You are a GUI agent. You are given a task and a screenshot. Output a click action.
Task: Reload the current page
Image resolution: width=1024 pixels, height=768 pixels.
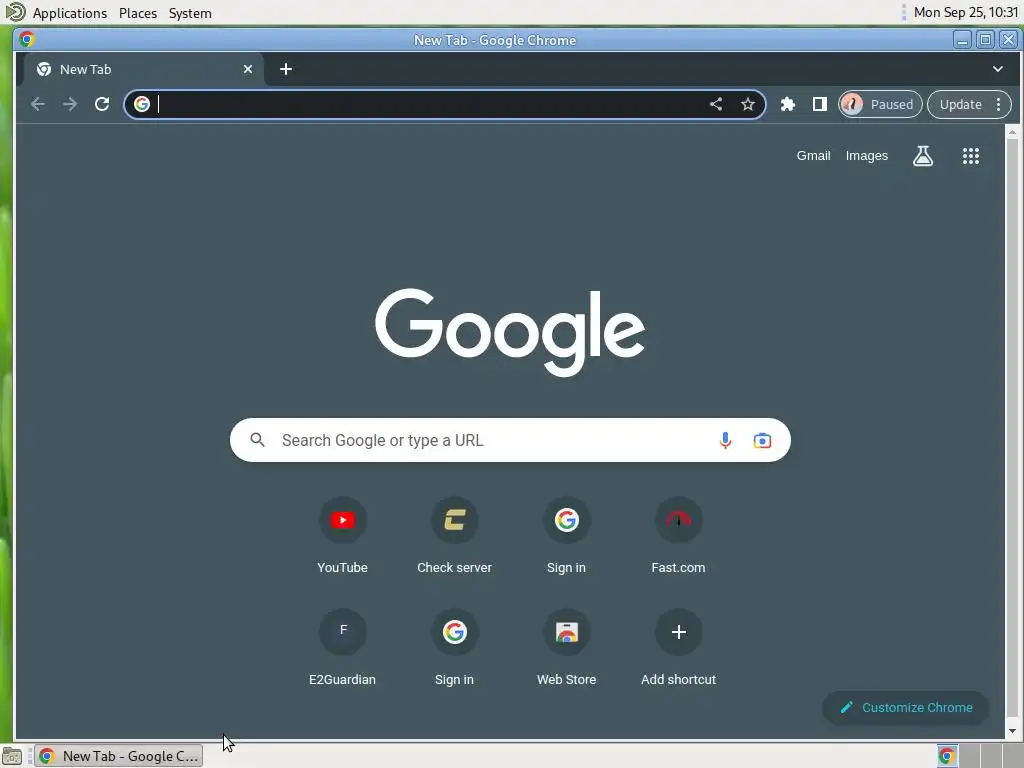point(102,104)
